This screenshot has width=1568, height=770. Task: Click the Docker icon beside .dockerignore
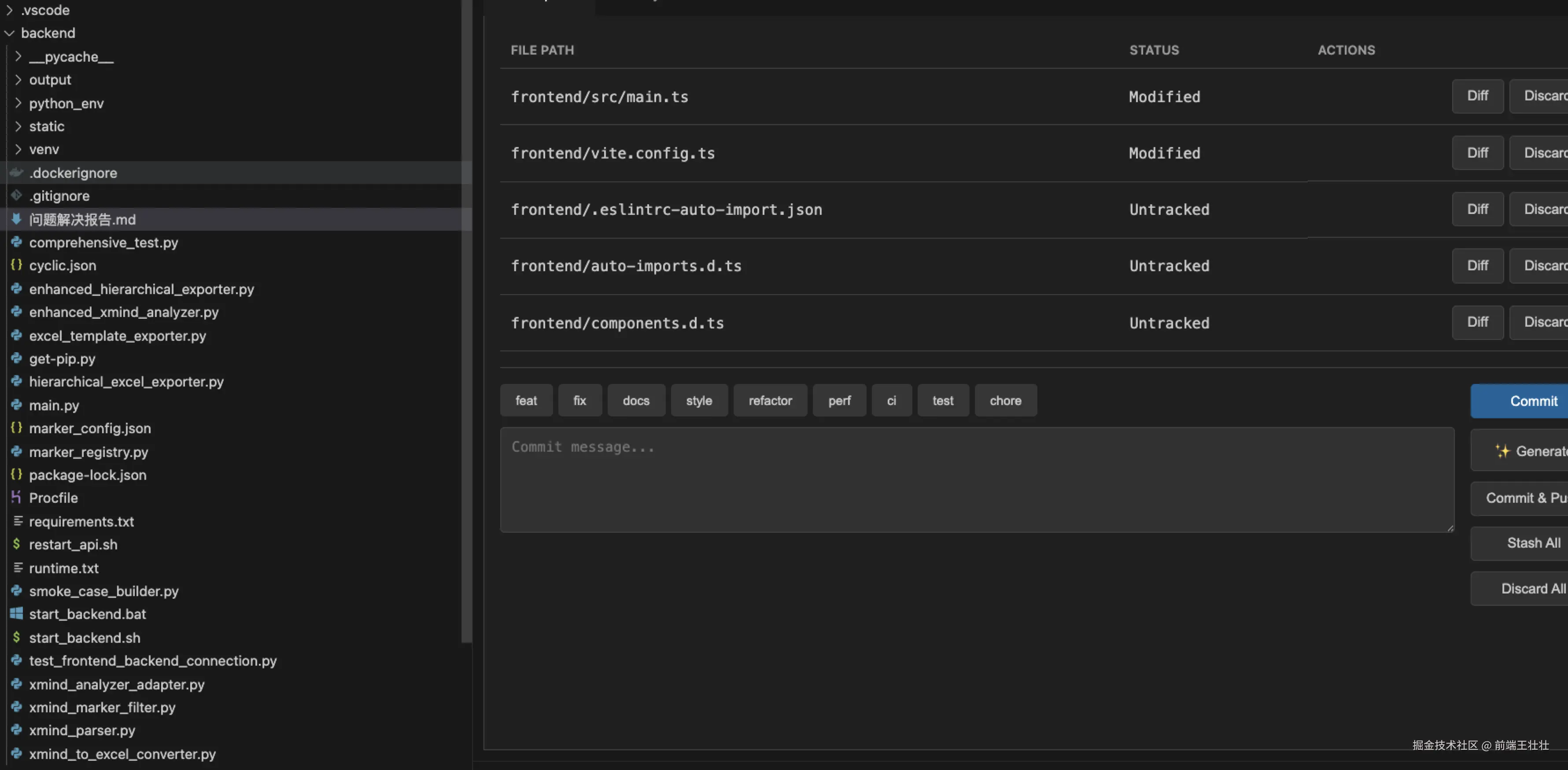[16, 173]
